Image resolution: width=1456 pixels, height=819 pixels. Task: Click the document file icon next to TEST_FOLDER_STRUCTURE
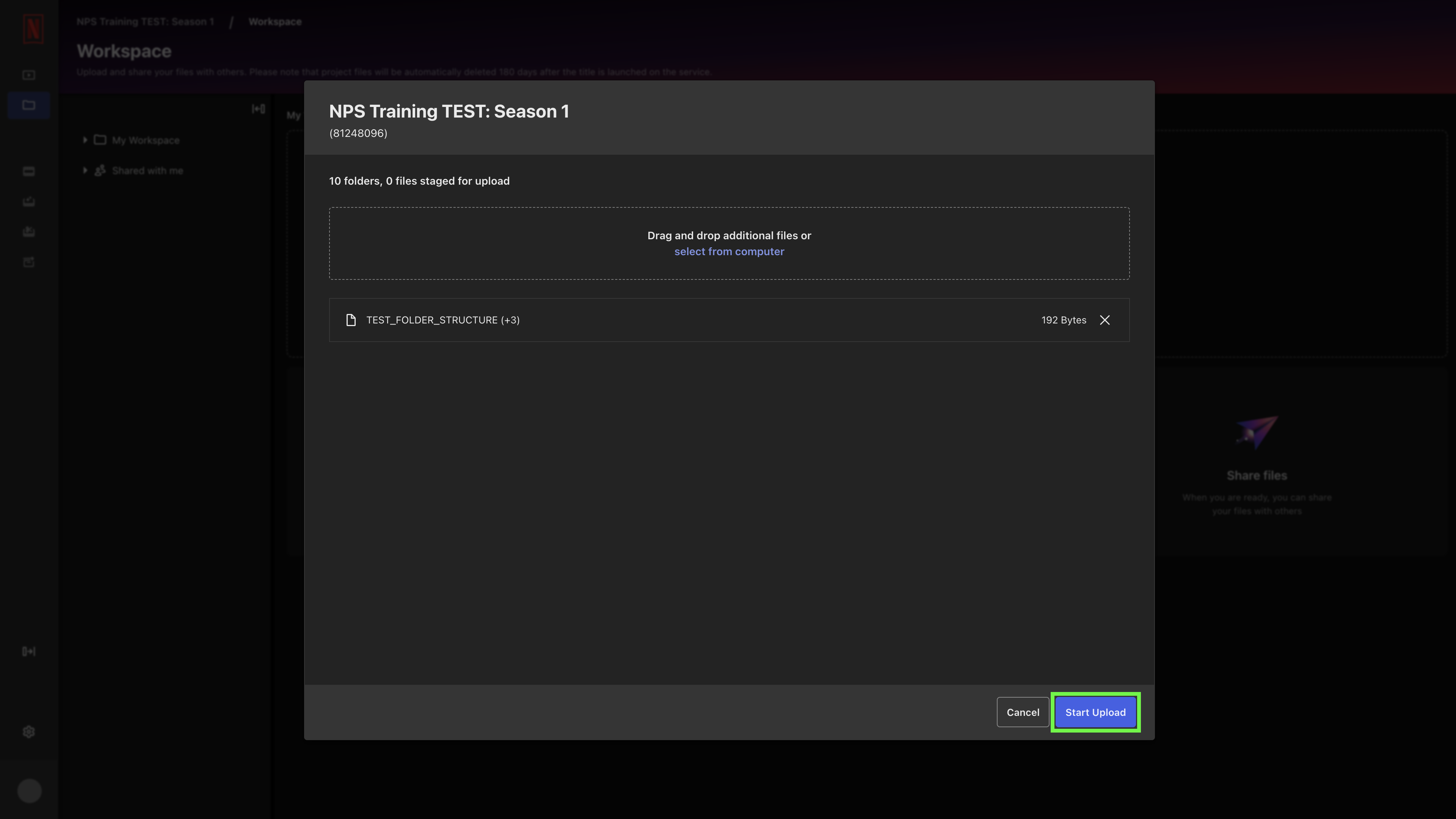click(x=351, y=319)
